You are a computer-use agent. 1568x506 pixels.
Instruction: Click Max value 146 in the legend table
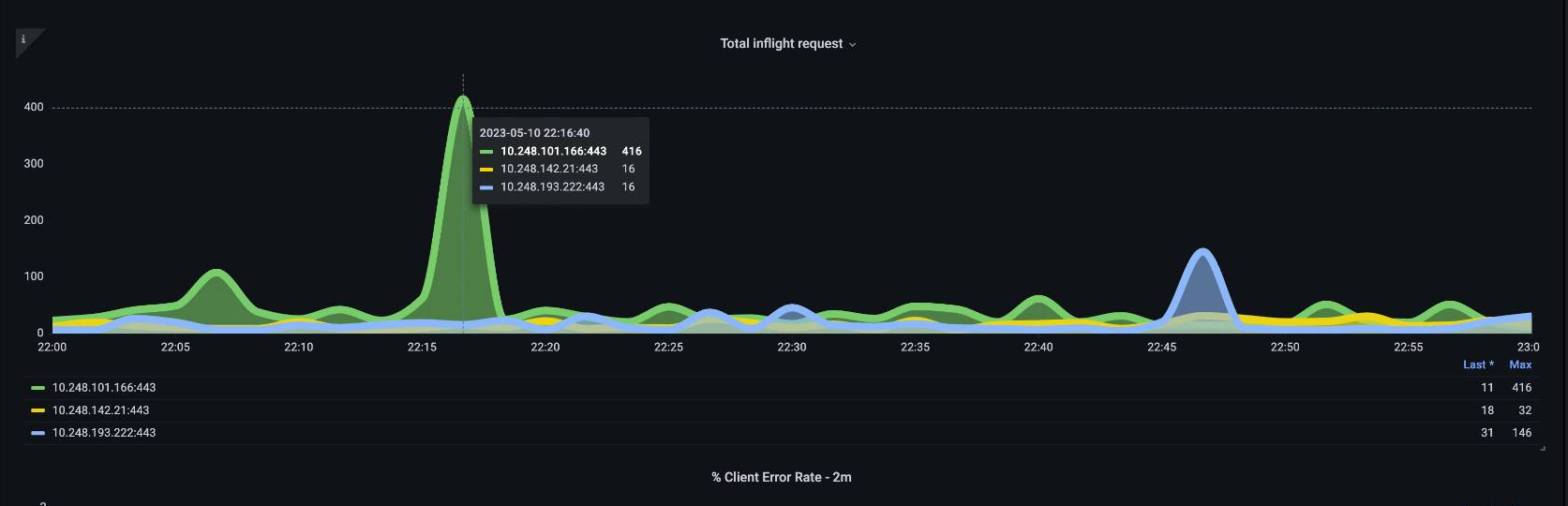tap(1521, 433)
